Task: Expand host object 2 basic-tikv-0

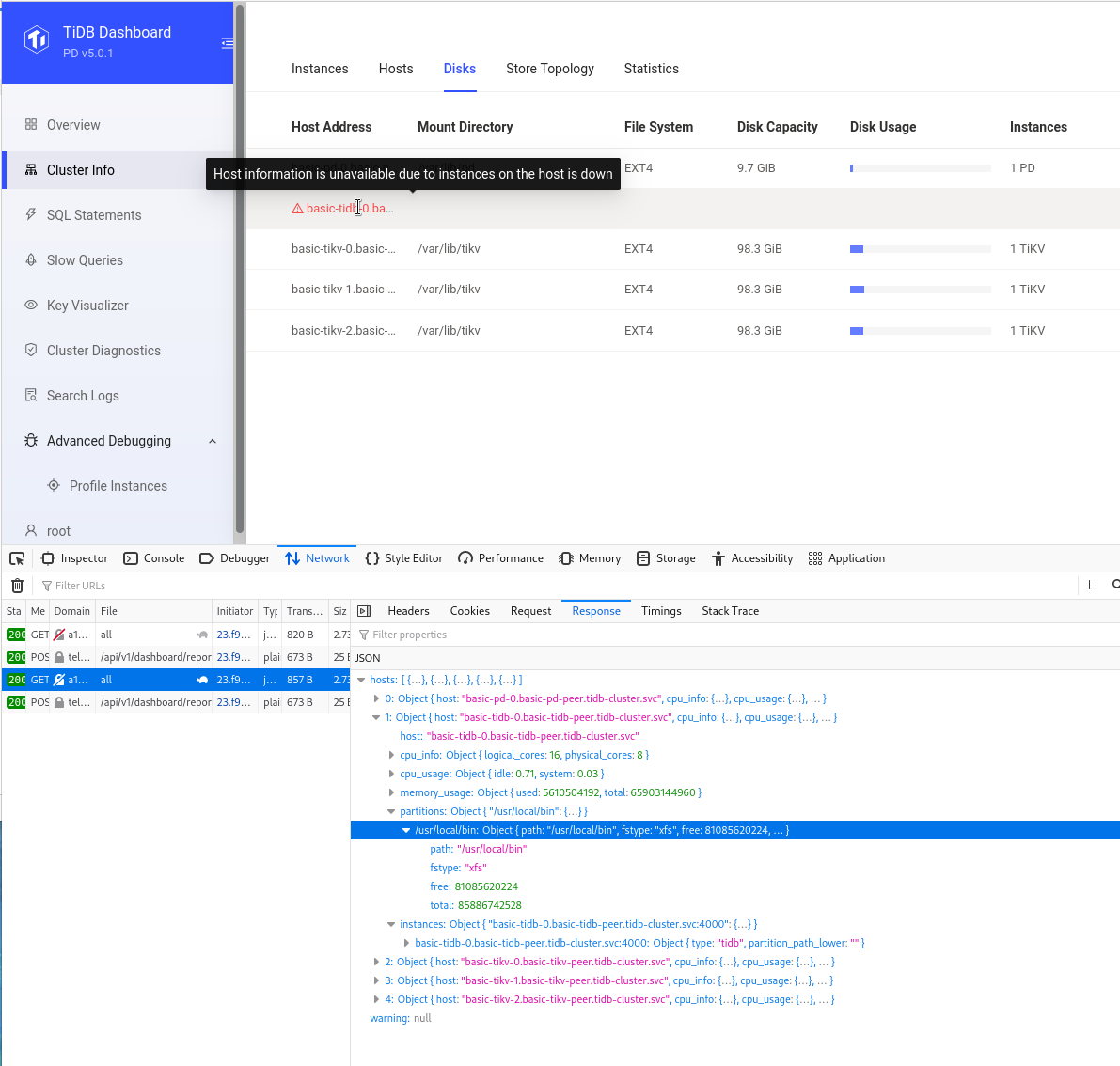Action: pos(376,962)
